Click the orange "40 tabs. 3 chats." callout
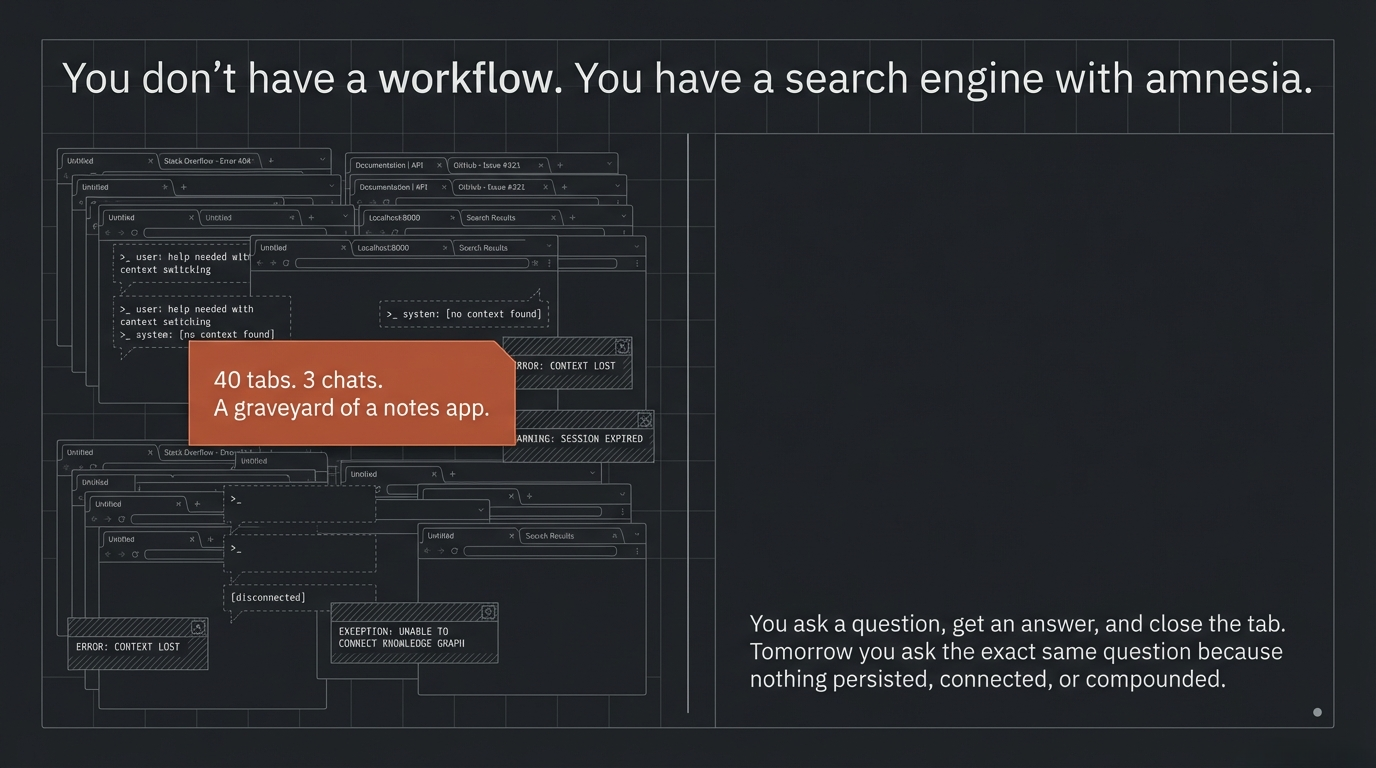The height and width of the screenshot is (768, 1376). (x=351, y=393)
